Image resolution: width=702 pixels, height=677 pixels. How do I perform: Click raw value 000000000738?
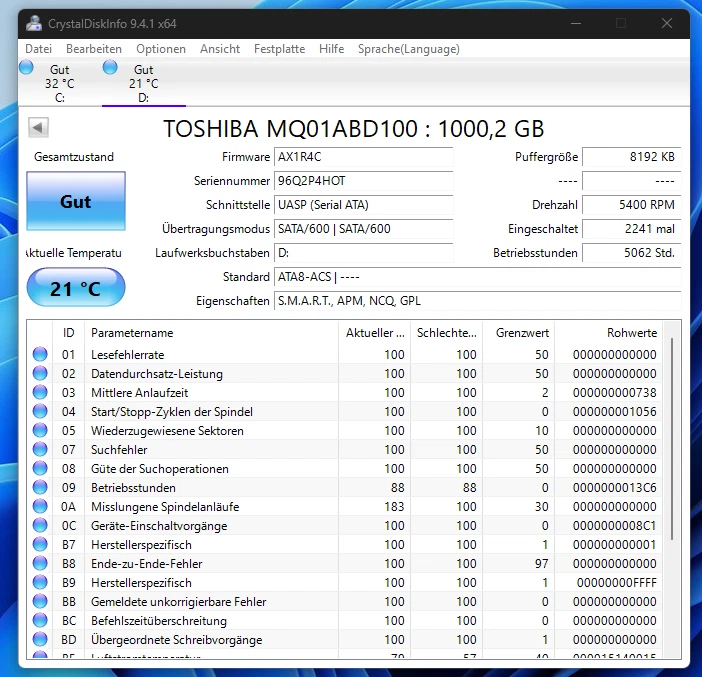coord(614,393)
